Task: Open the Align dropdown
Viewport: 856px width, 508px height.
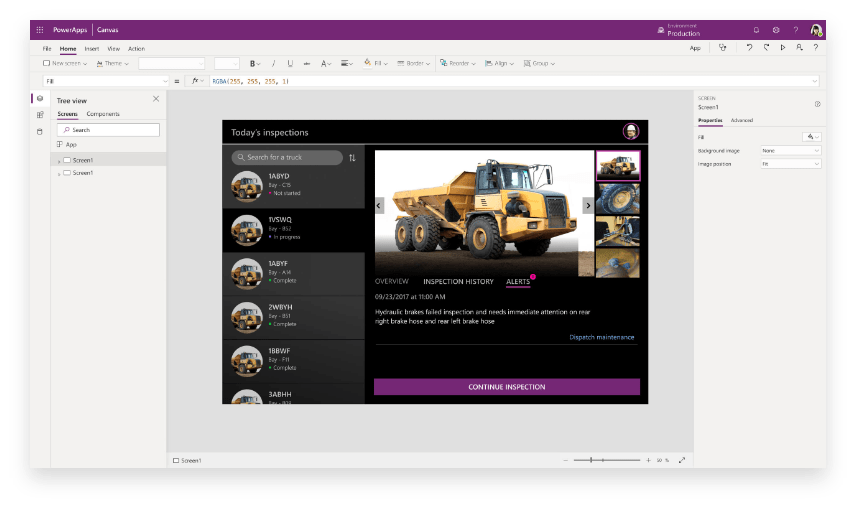Action: point(500,64)
